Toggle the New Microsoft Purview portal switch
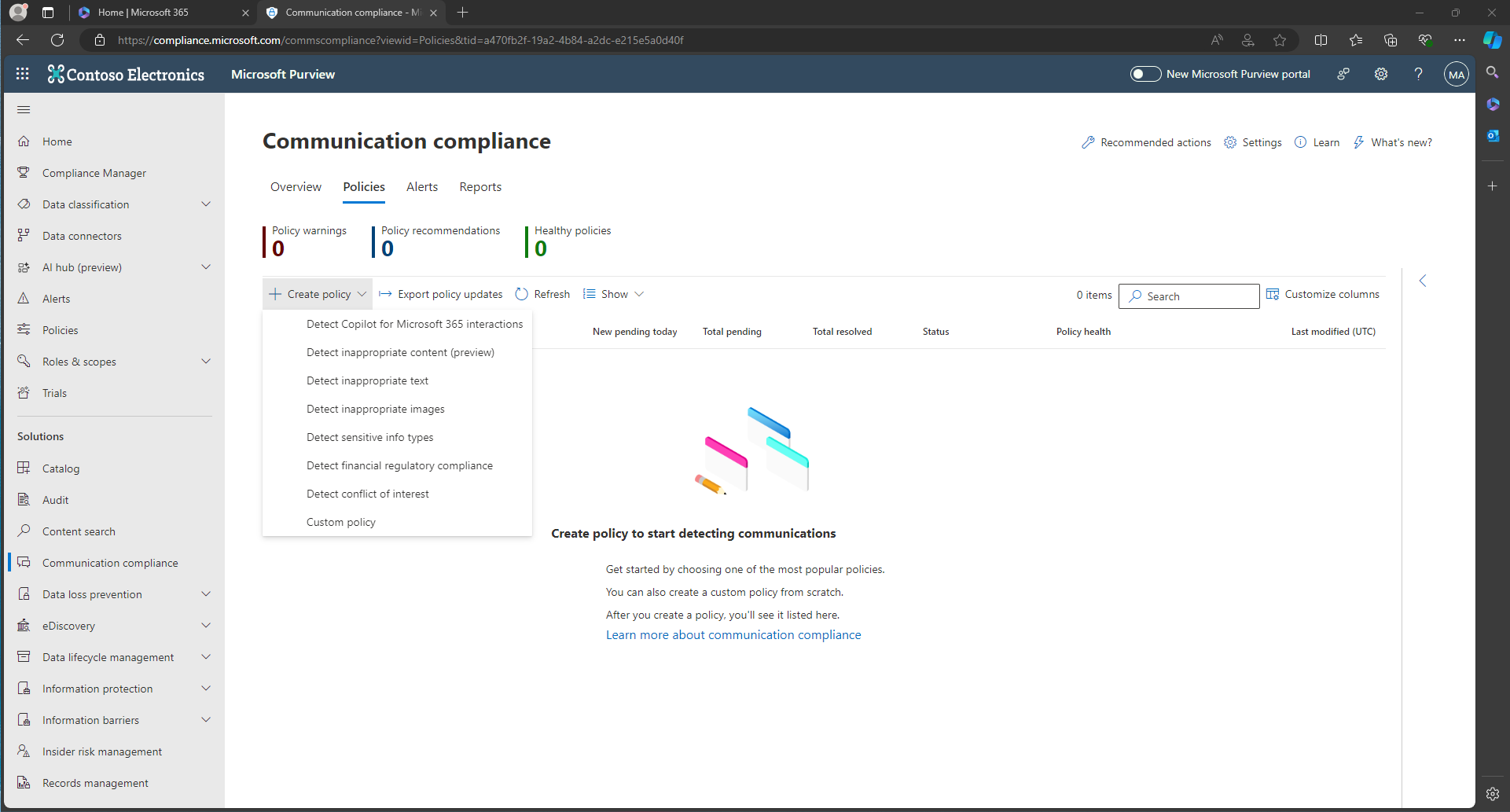The image size is (1510, 812). pos(1145,74)
